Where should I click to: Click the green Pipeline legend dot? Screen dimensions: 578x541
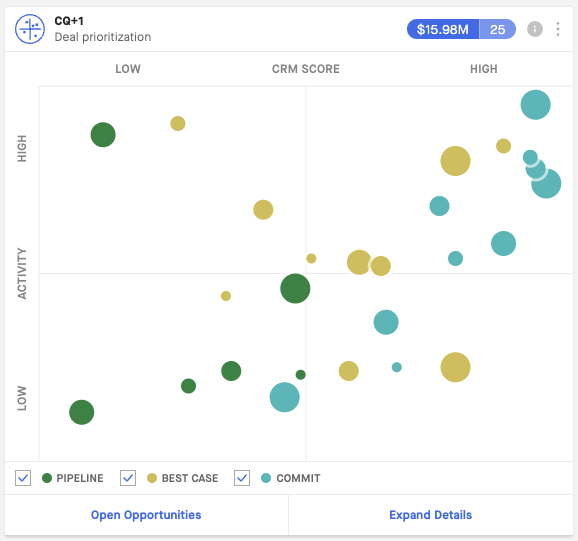click(x=47, y=478)
